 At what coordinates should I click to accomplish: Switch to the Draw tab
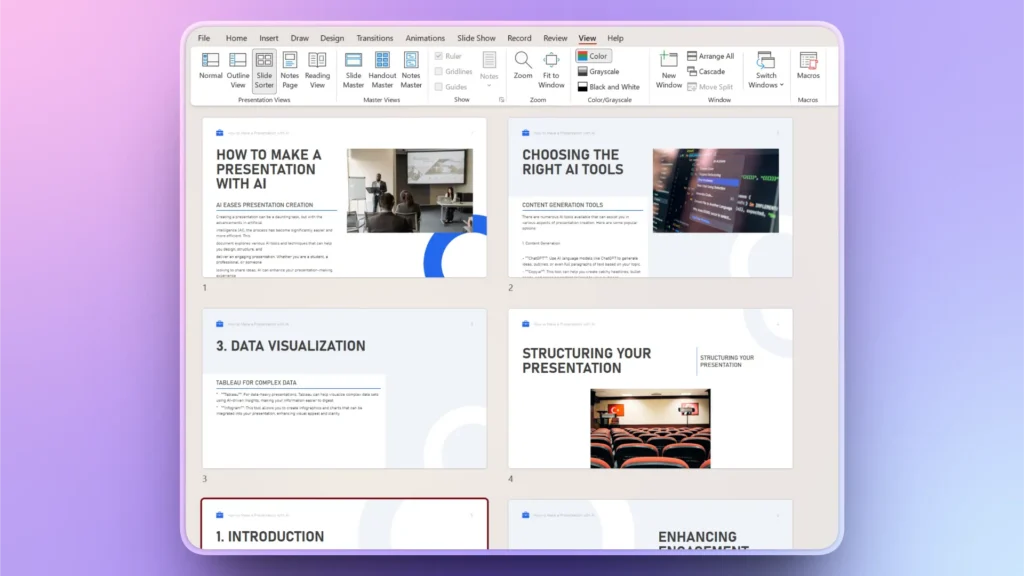pos(300,38)
